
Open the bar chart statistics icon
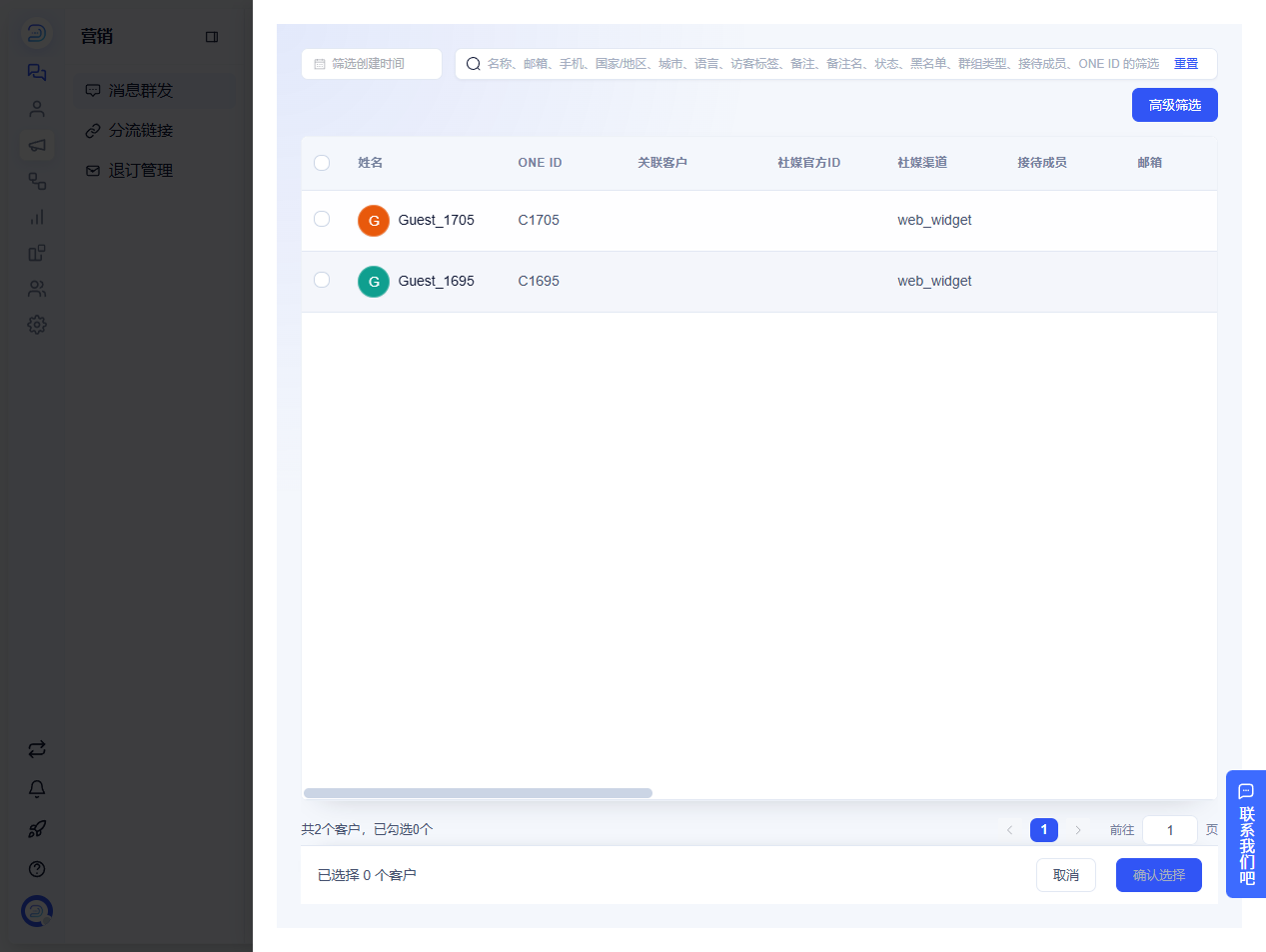click(37, 217)
